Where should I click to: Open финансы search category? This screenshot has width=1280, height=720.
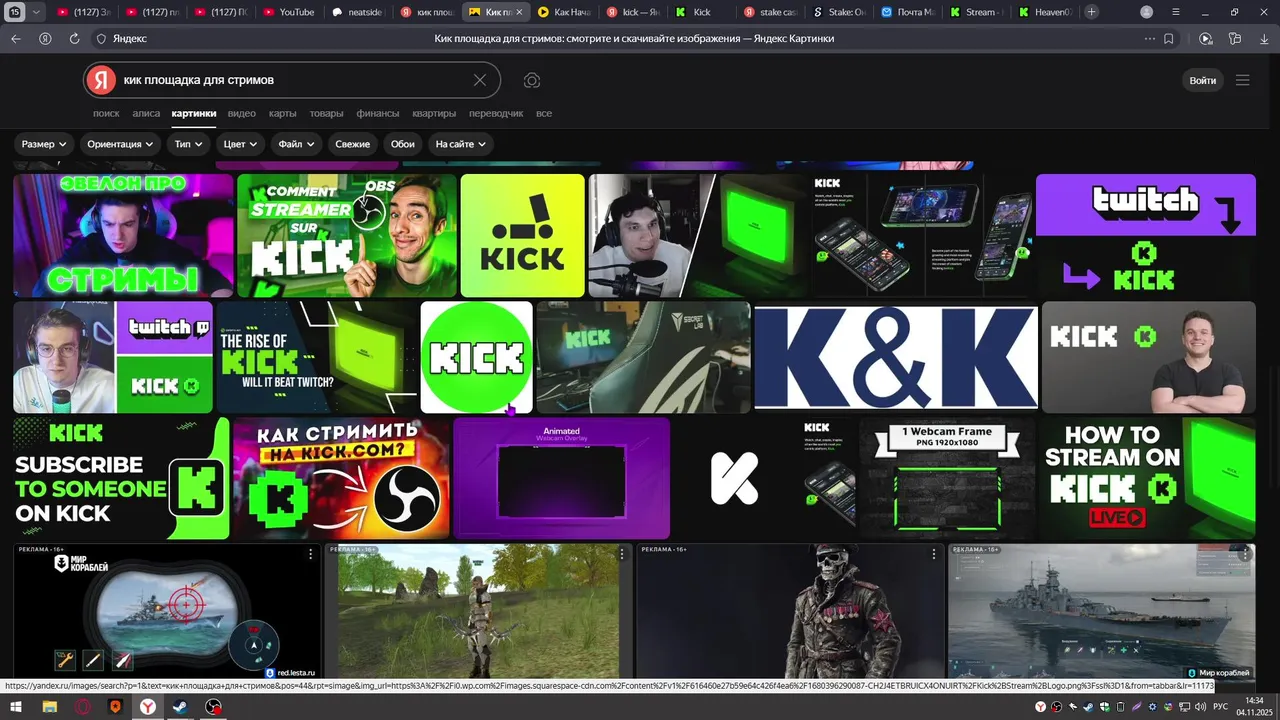378,113
